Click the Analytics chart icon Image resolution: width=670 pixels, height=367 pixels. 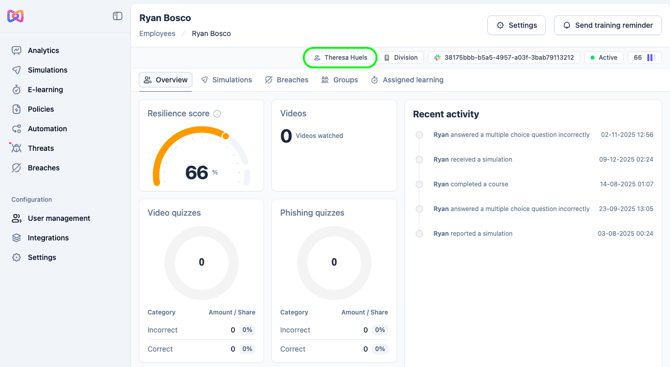point(16,50)
